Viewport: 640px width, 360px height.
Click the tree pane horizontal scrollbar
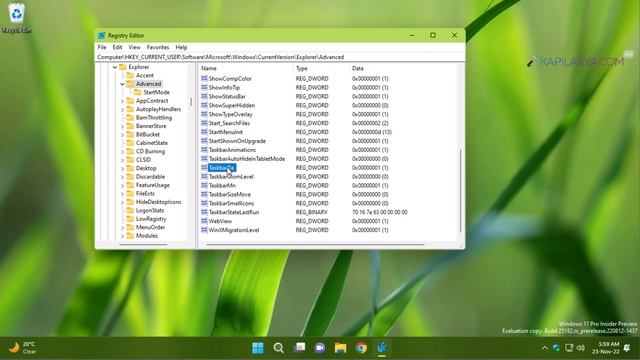click(x=143, y=244)
